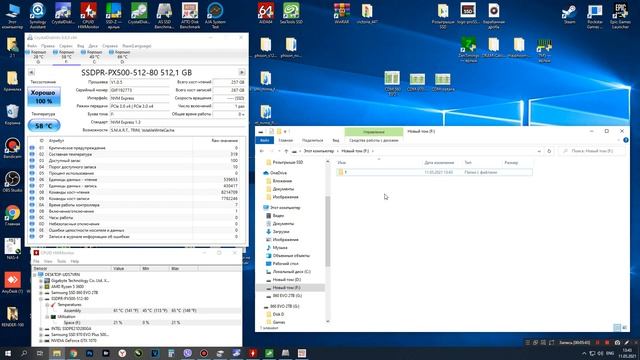Open Yandex Browser from the taskbar

tap(122, 353)
